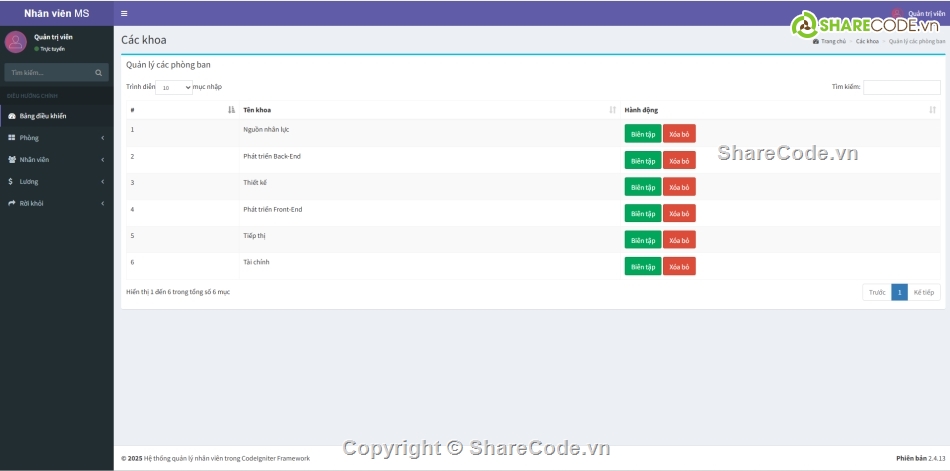Open the Rời khỏi menu item
Screen dimensions: 950x471
pyautogui.click(x=57, y=203)
